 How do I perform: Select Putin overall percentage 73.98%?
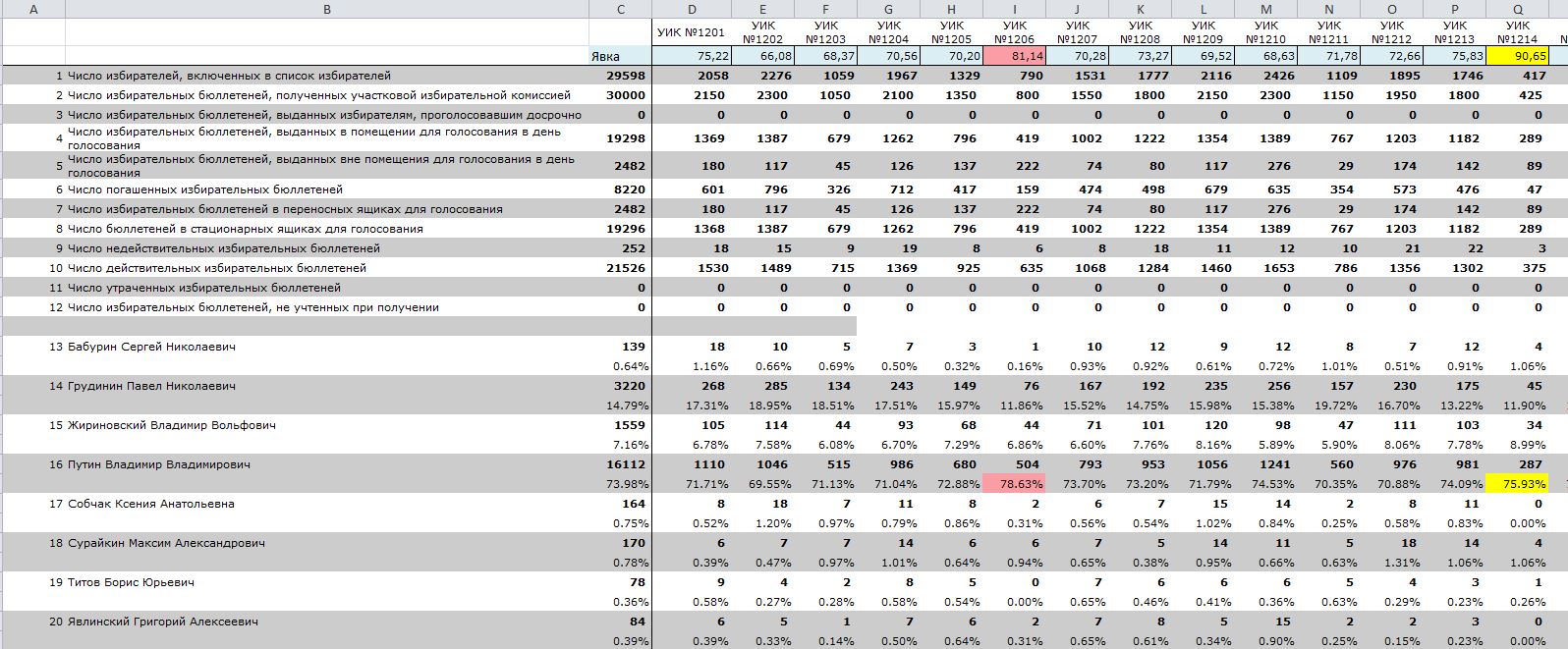click(x=620, y=484)
